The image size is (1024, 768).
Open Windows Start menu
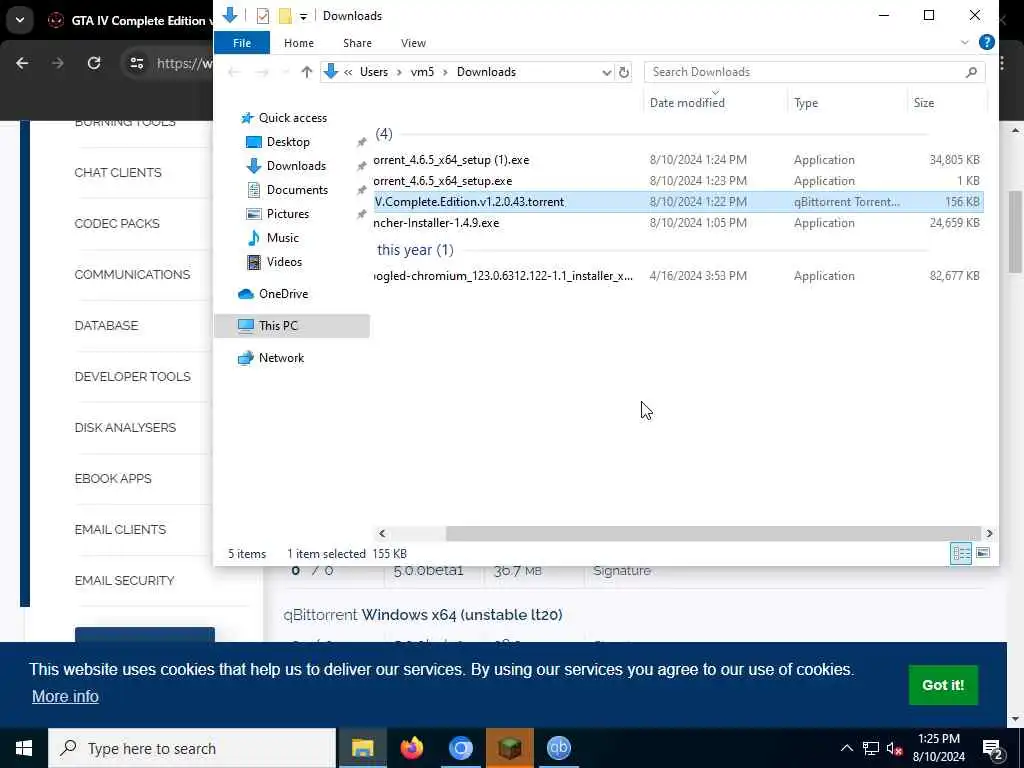click(x=24, y=748)
